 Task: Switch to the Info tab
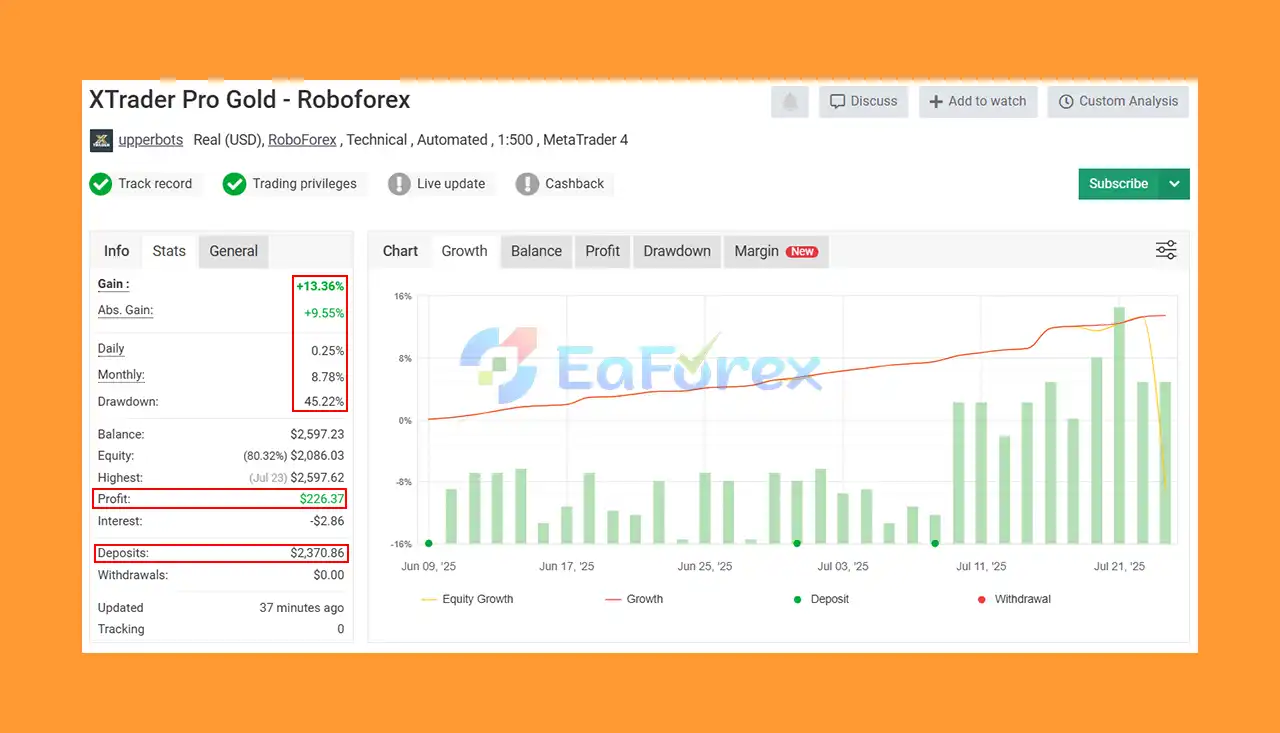pyautogui.click(x=117, y=251)
